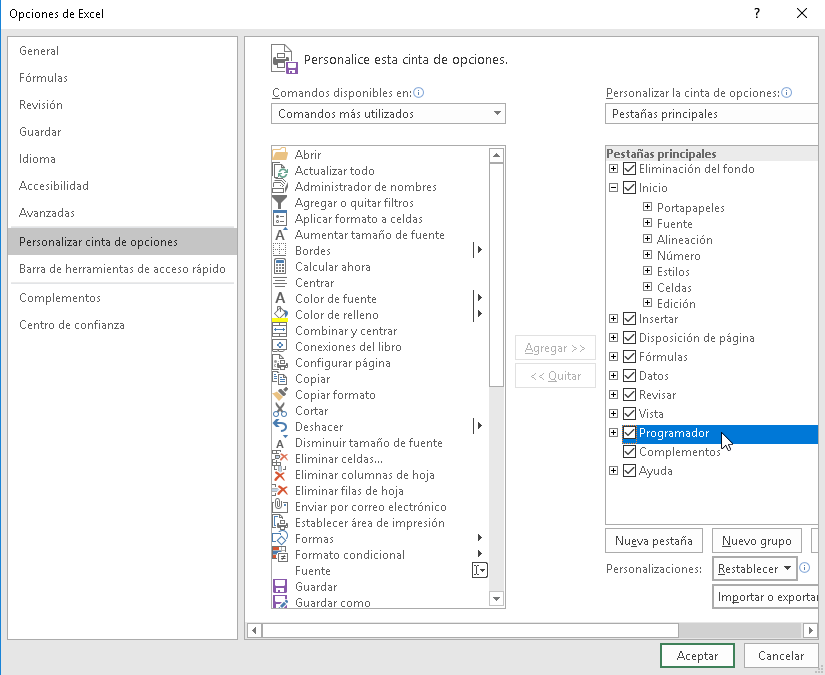Click the Eliminar celdas icon
Viewport: 825px width, 675px height.
pos(280,459)
